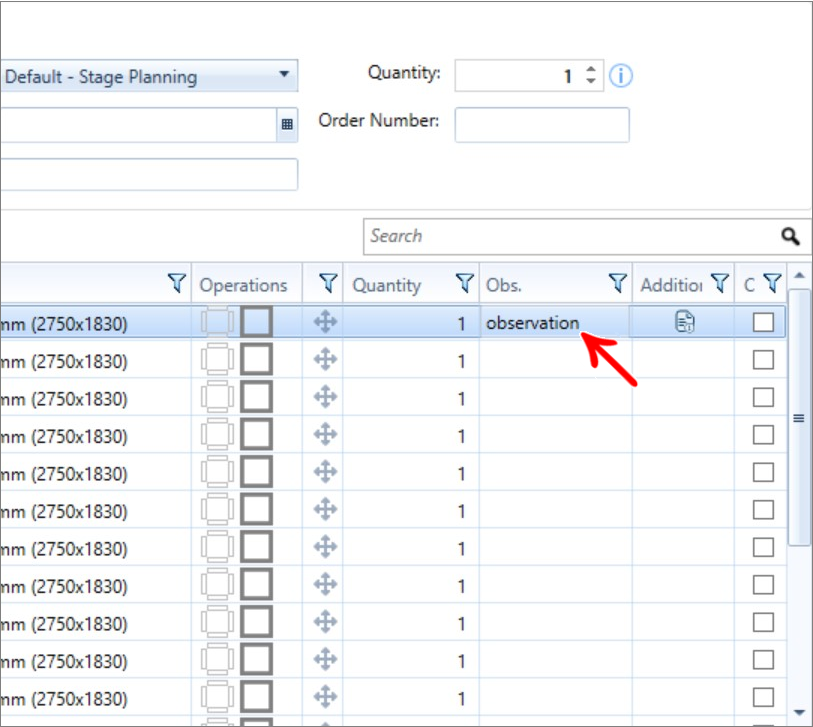Image resolution: width=813 pixels, height=727 pixels.
Task: Focus the field left of grid picker
Action: click(x=138, y=125)
